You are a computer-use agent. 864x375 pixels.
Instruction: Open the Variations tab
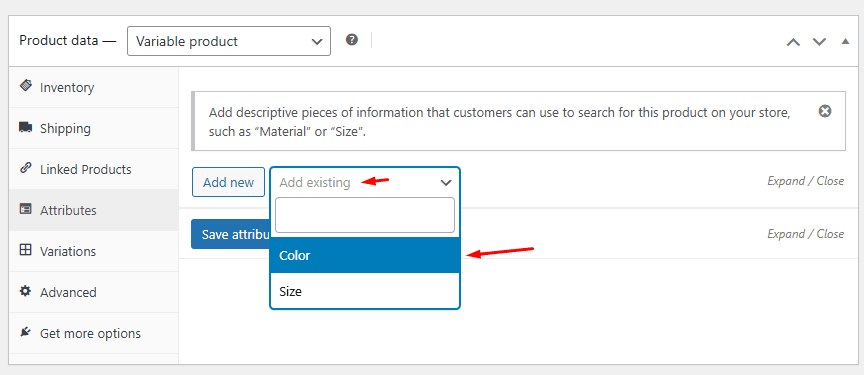coord(94,251)
